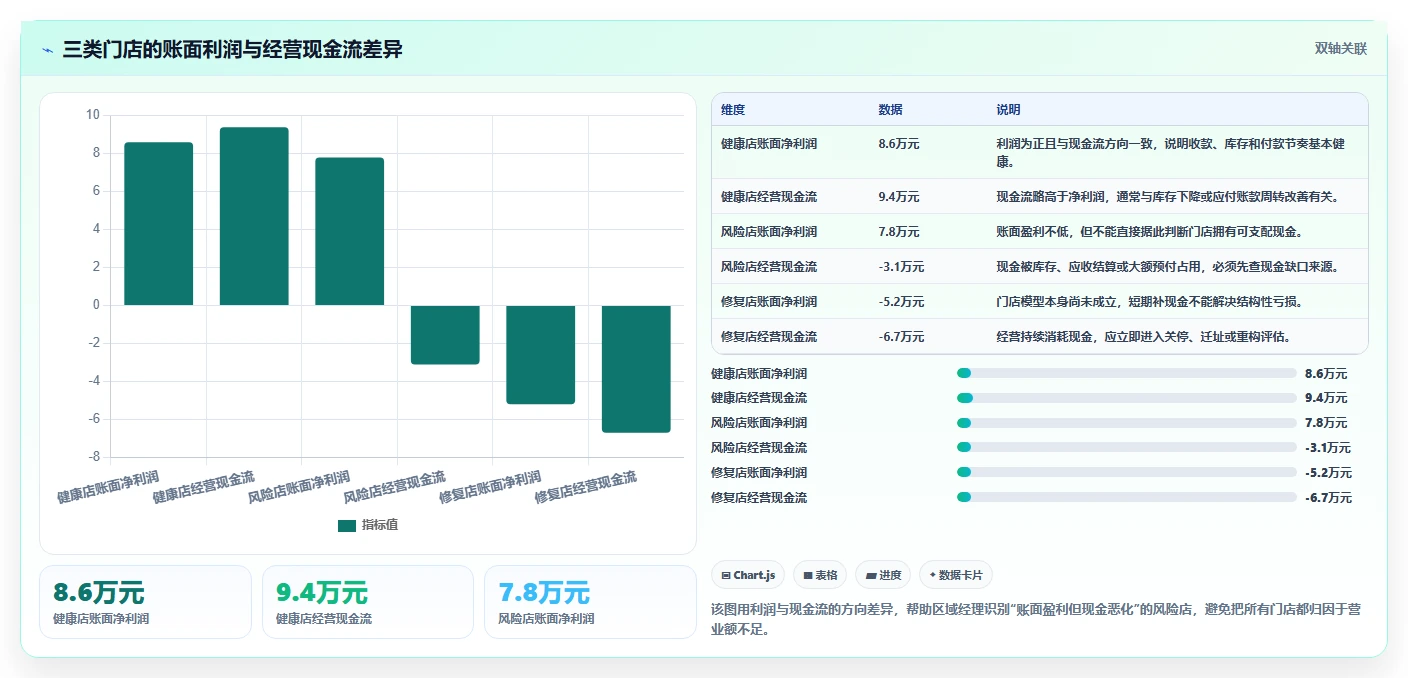
Task: Click the 修复店经营现金流 negative bar
Action: tap(636, 368)
